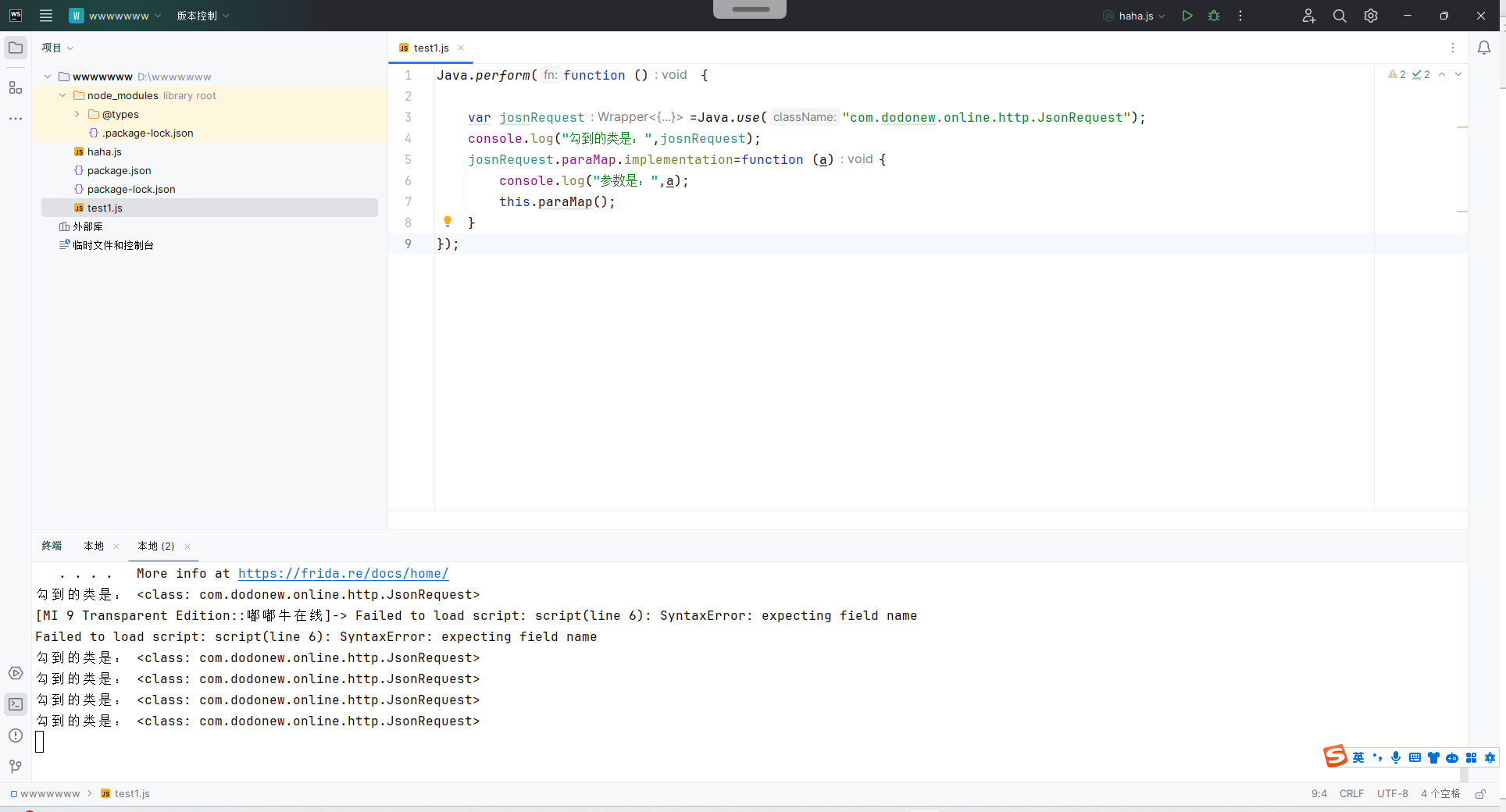Viewport: 1506px width, 812px height.
Task: Click the 终端 terminal panel label
Action: pyautogui.click(x=52, y=546)
